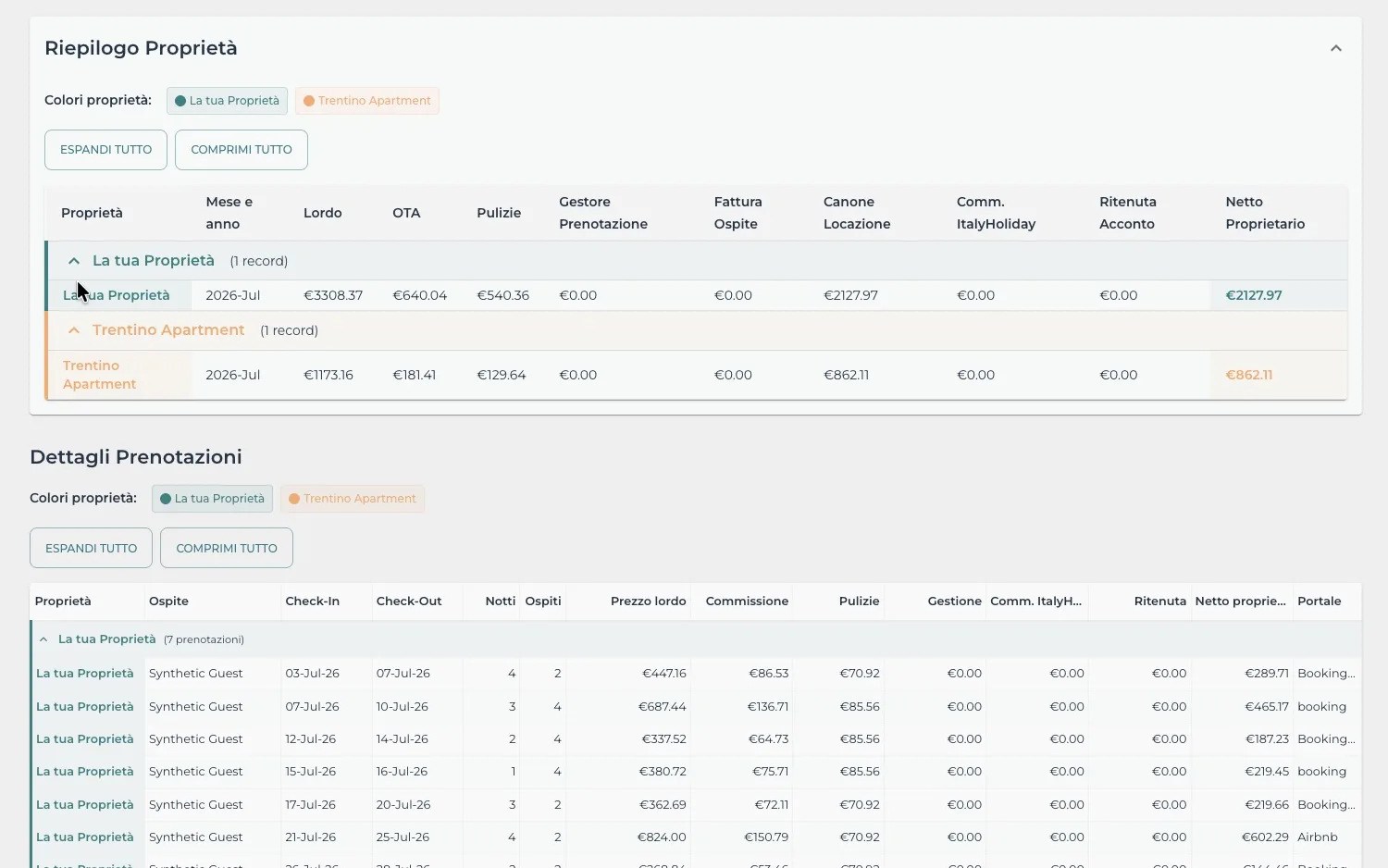
Task: Click owner net value €219.66
Action: pyautogui.click(x=1267, y=805)
